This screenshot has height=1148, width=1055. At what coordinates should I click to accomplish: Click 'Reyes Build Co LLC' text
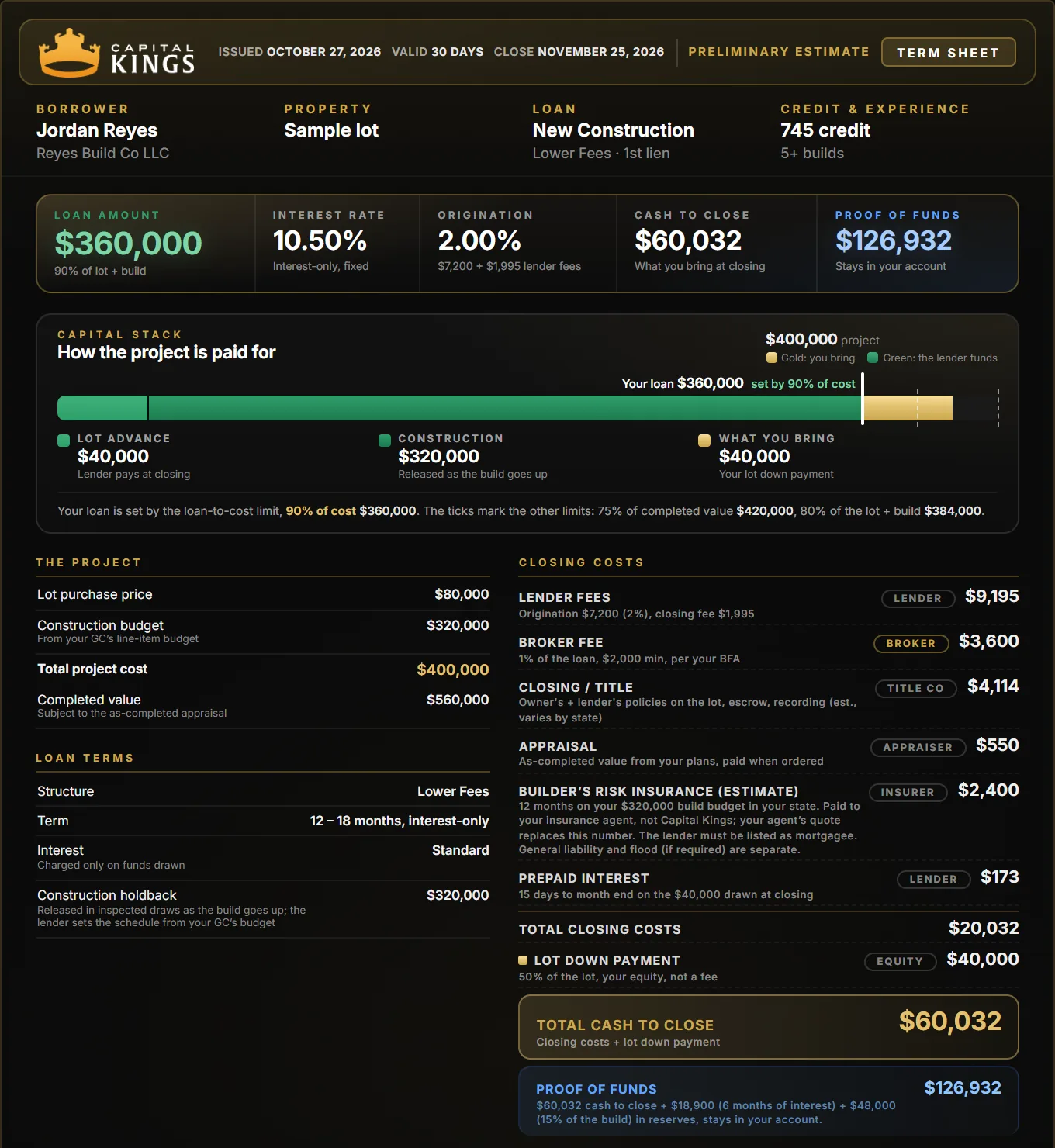coord(103,154)
